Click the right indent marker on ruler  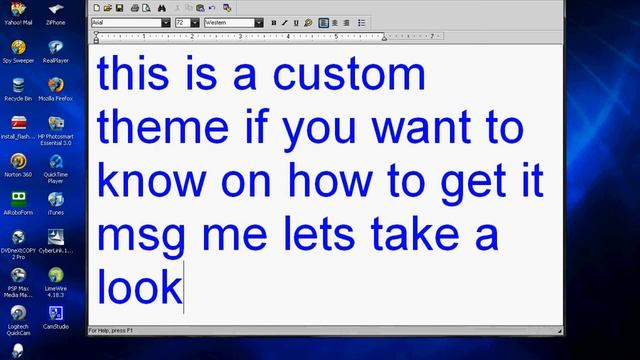[384, 38]
